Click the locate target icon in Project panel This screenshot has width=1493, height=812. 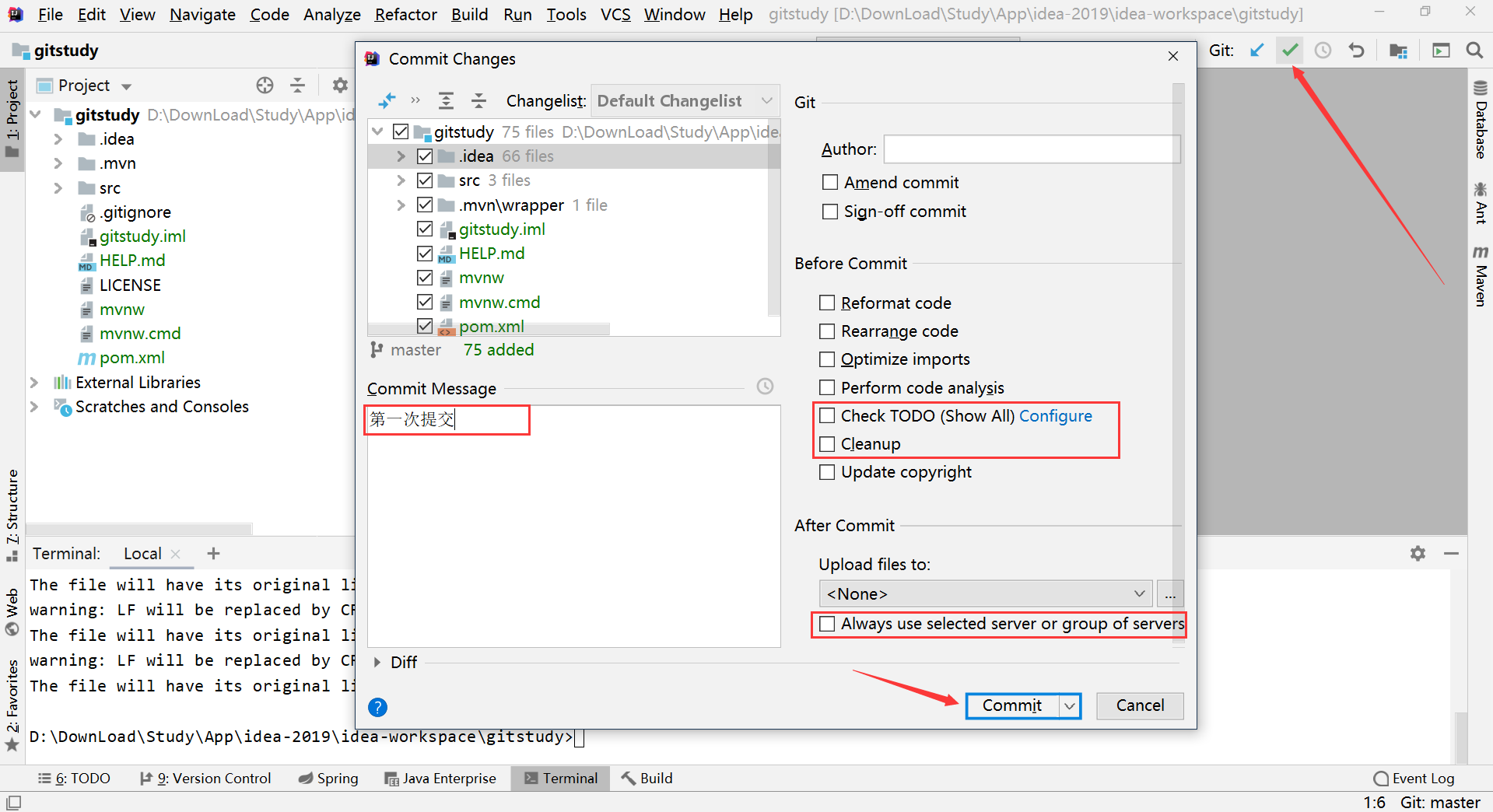pos(265,86)
